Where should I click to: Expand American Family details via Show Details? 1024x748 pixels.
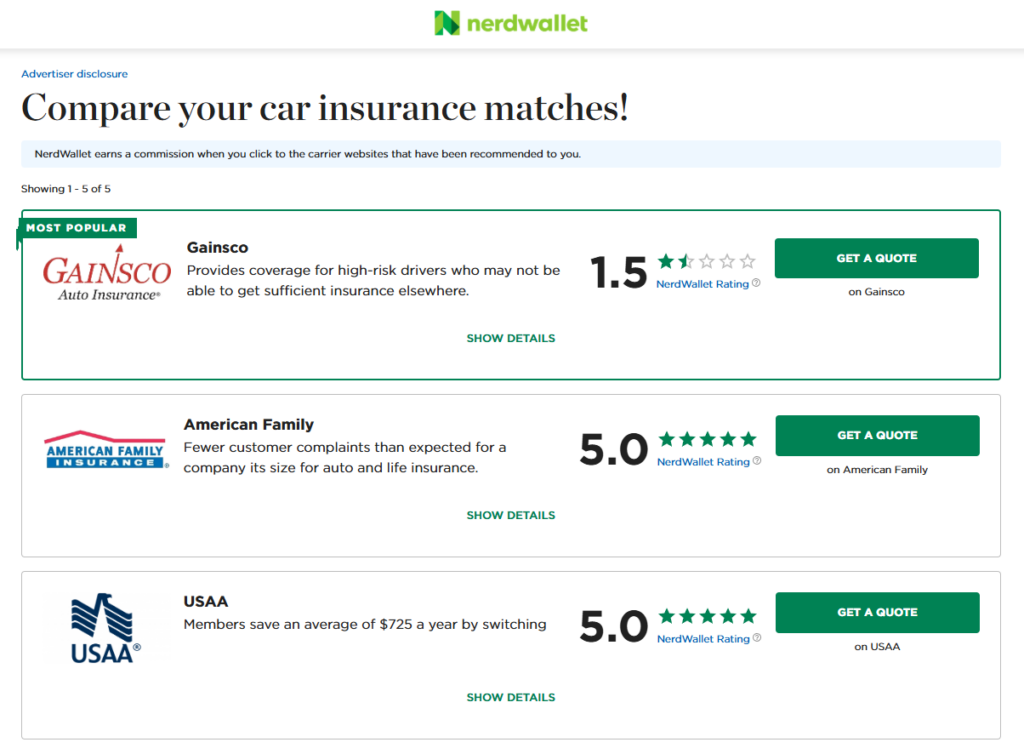pyautogui.click(x=510, y=515)
